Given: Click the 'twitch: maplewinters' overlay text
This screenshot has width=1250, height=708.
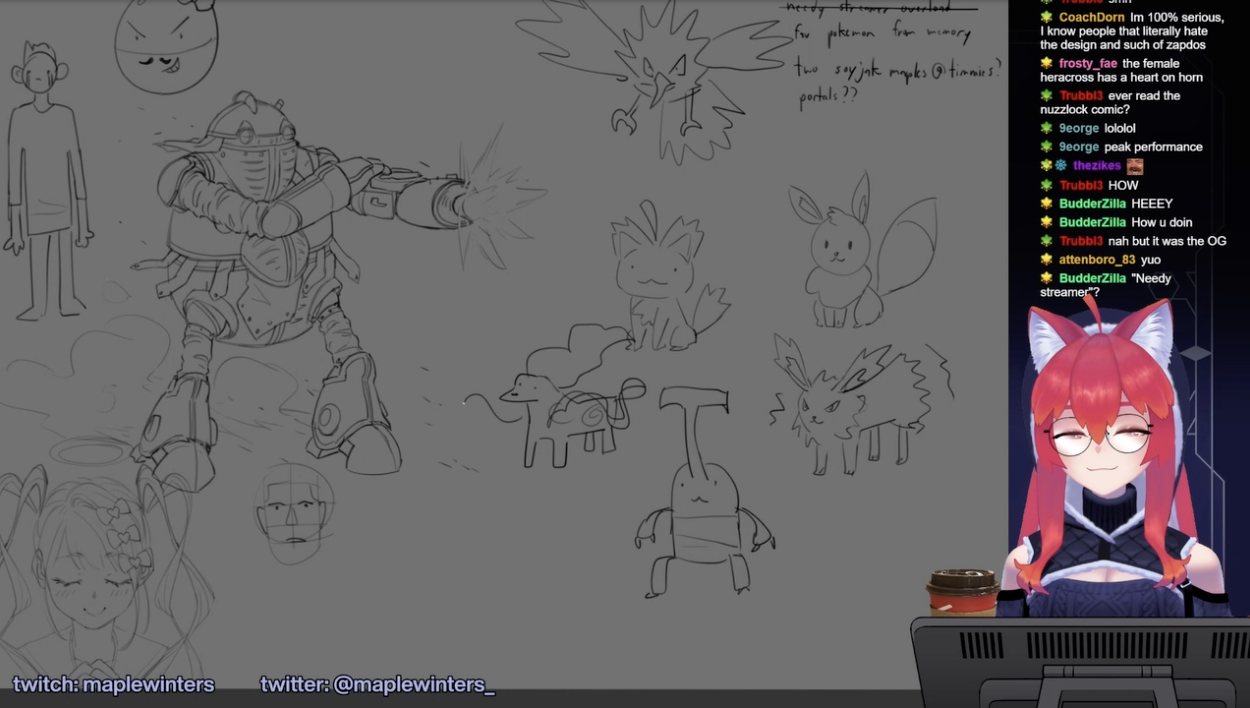Looking at the screenshot, I should click(x=114, y=685).
